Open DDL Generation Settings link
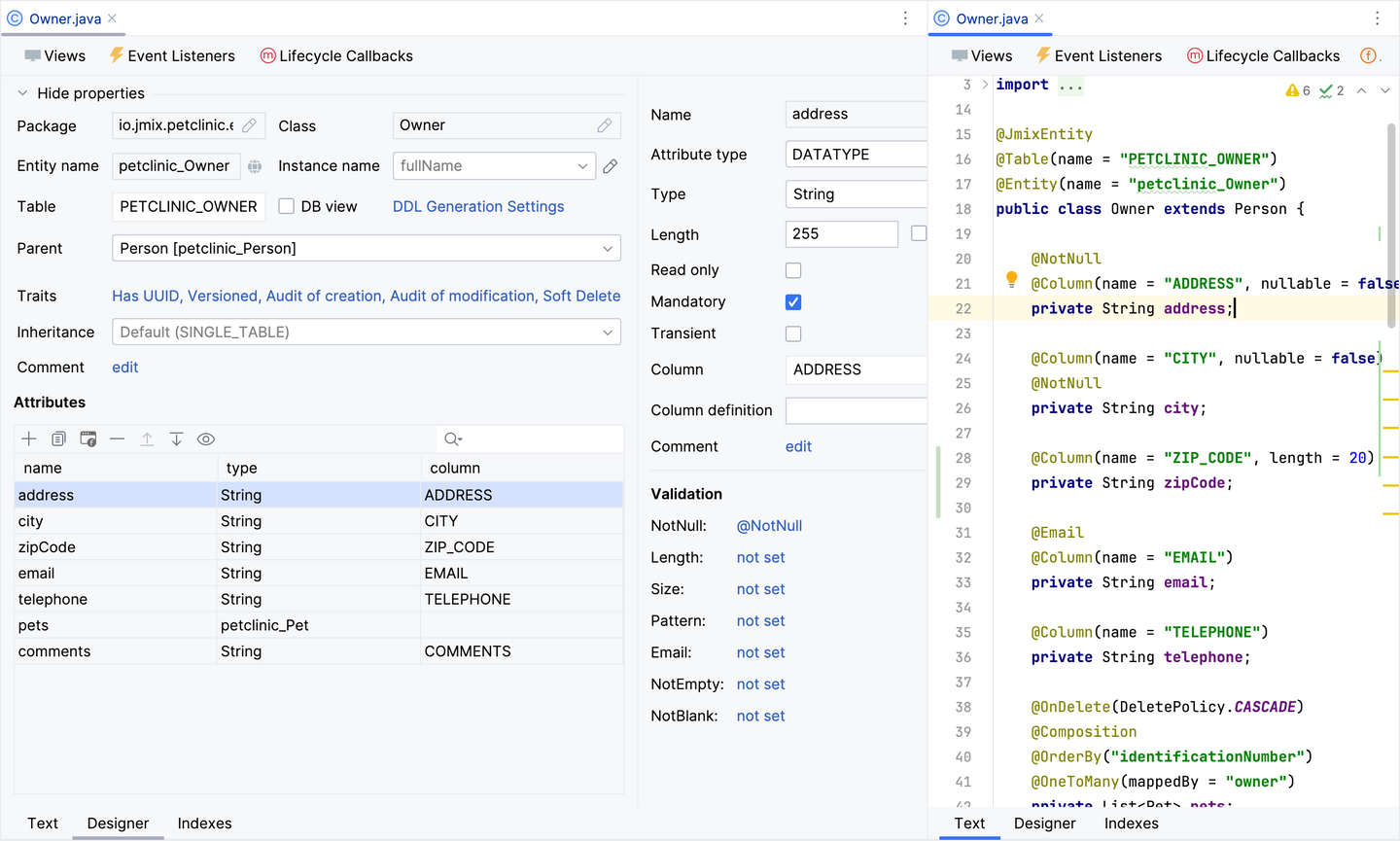The width and height of the screenshot is (1400, 841). [x=478, y=206]
